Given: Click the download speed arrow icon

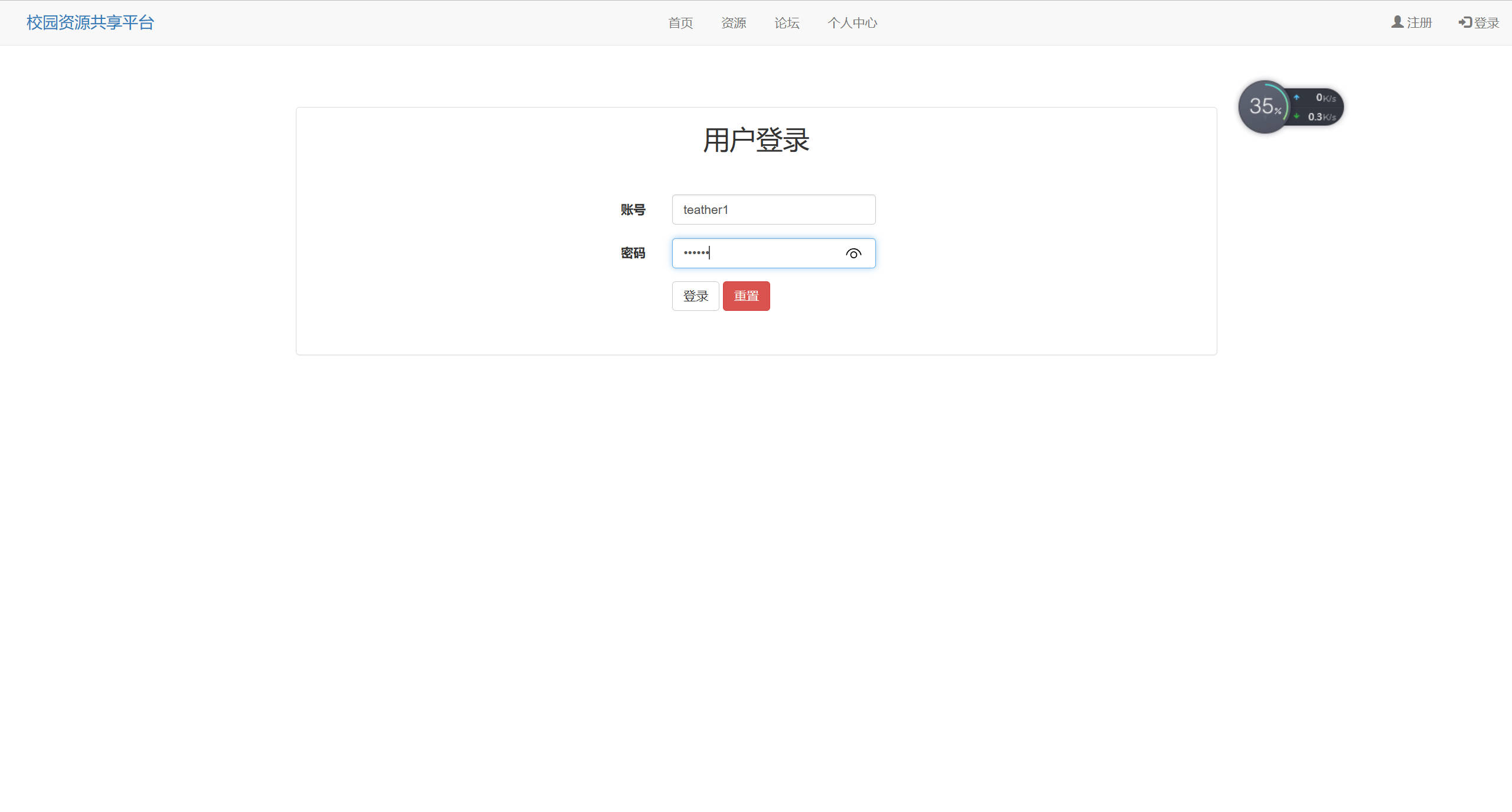Looking at the screenshot, I should [1296, 116].
